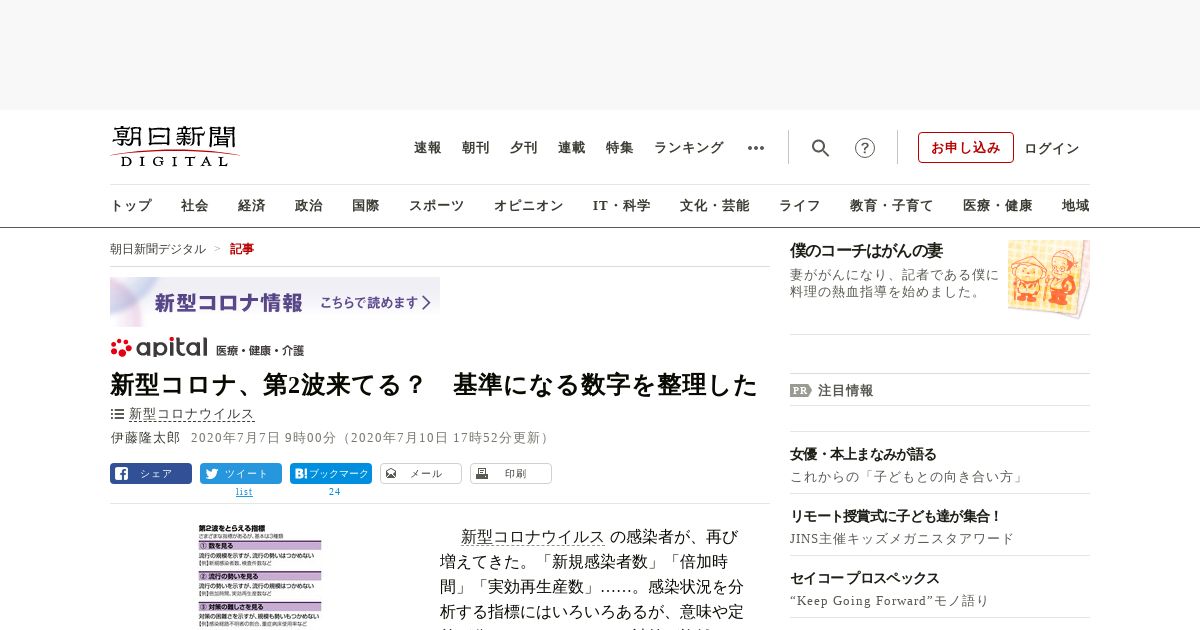Open 朝刊 in header menu
This screenshot has height=630, width=1200.
pyautogui.click(x=476, y=148)
